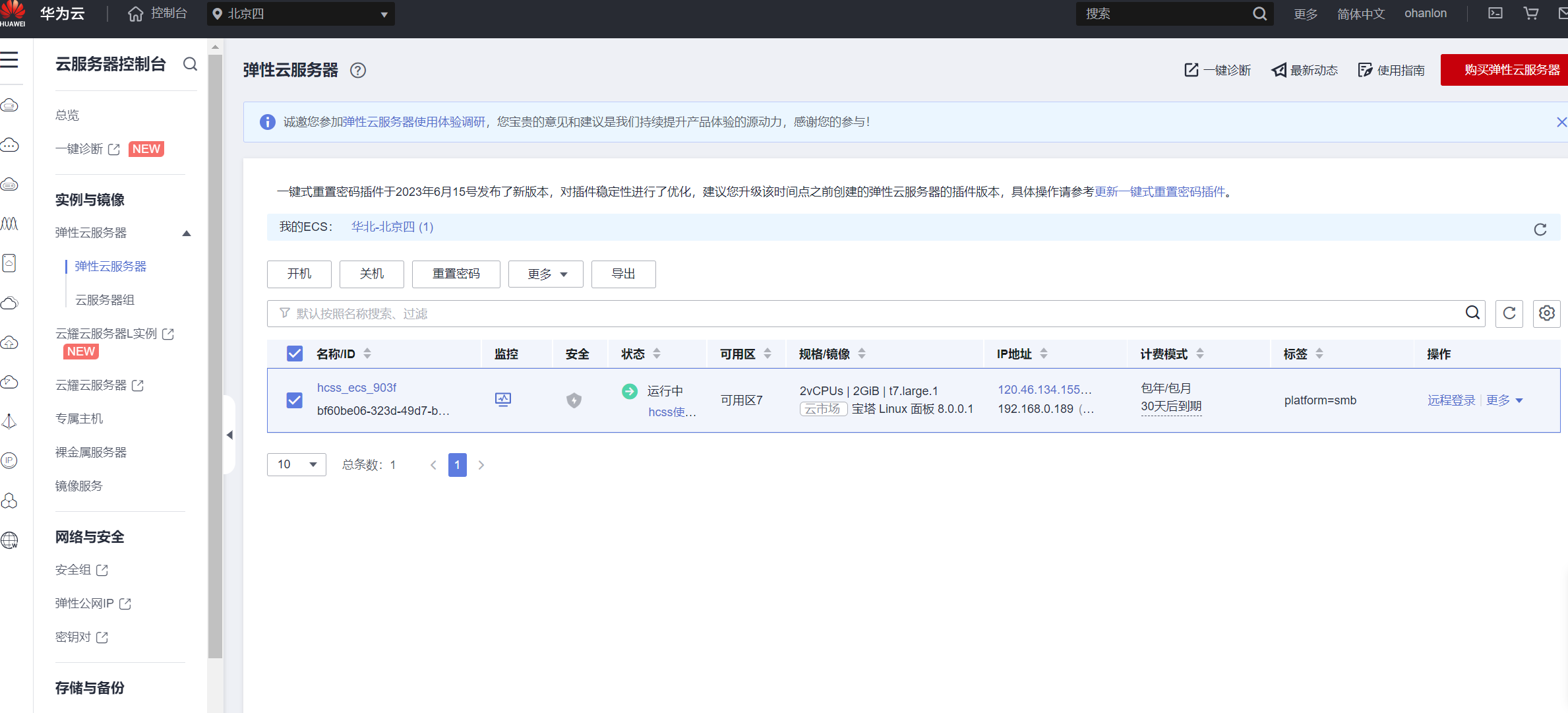The height and width of the screenshot is (713, 1568).
Task: Sort the table by 标签
Action: coord(1319,354)
